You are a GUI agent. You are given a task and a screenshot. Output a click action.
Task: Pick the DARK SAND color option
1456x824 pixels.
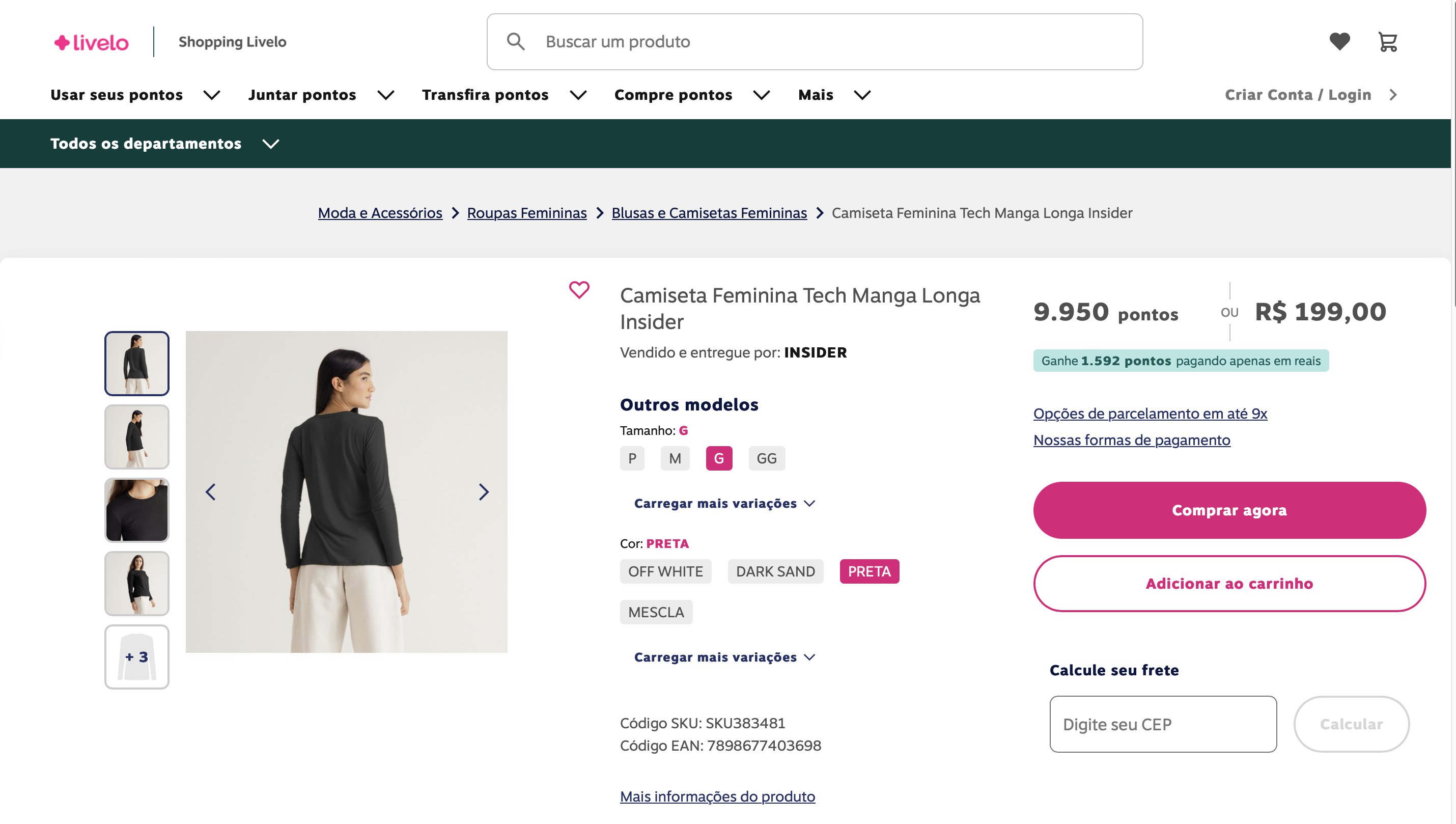pos(775,571)
